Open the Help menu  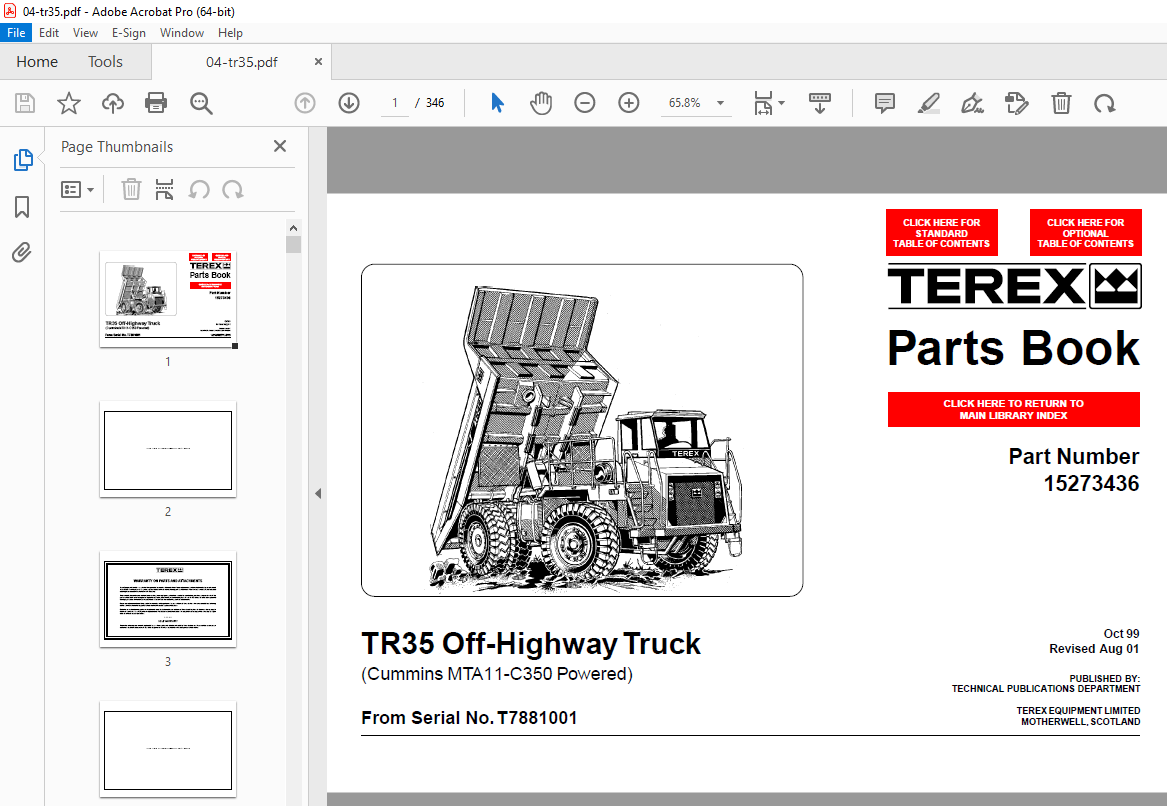230,33
